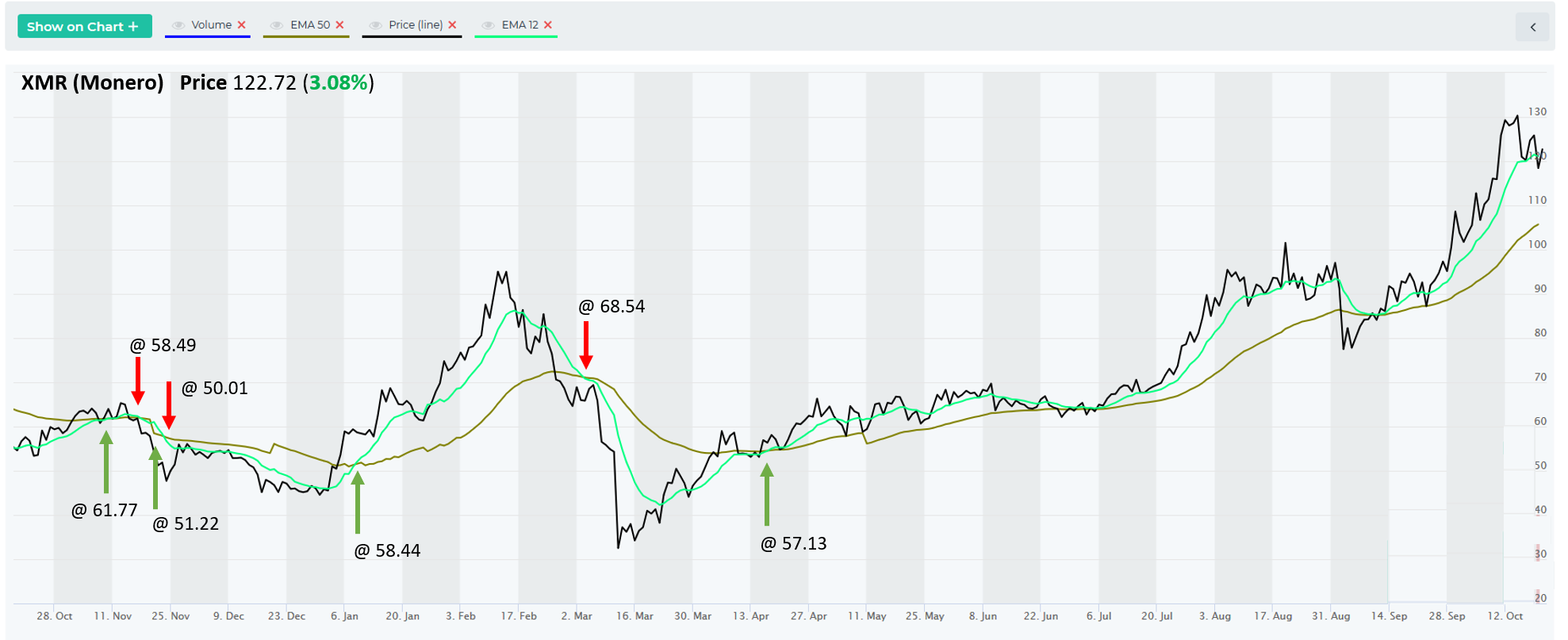Select the EMA 50 indicator label
The width and height of the screenshot is (1568, 640).
[x=310, y=25]
